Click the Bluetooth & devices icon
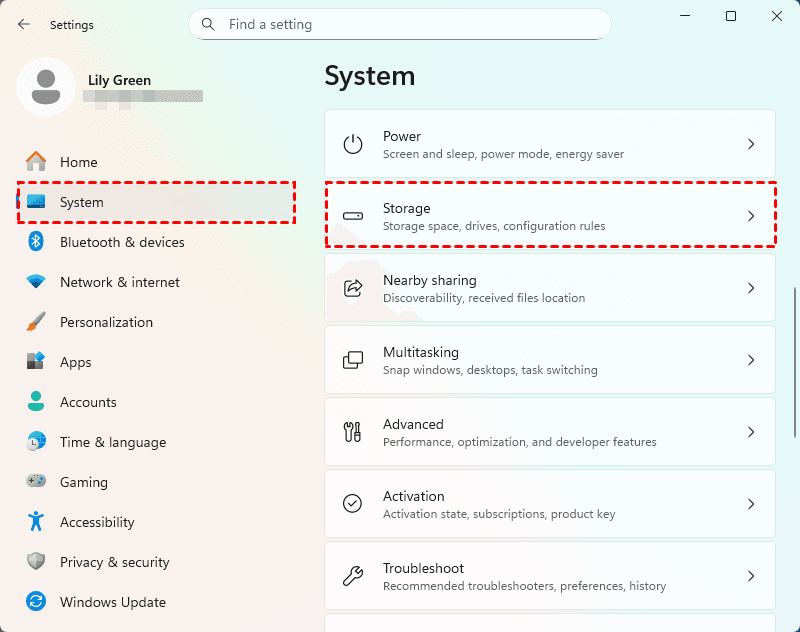 (x=36, y=242)
